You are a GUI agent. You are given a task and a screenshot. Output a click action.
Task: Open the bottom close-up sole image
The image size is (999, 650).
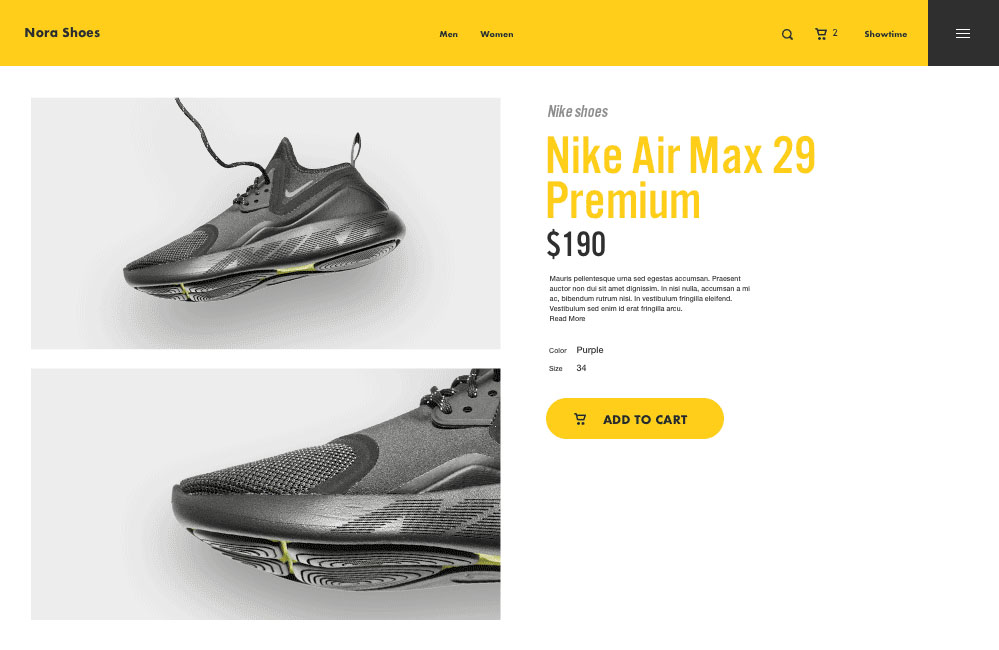tap(266, 494)
